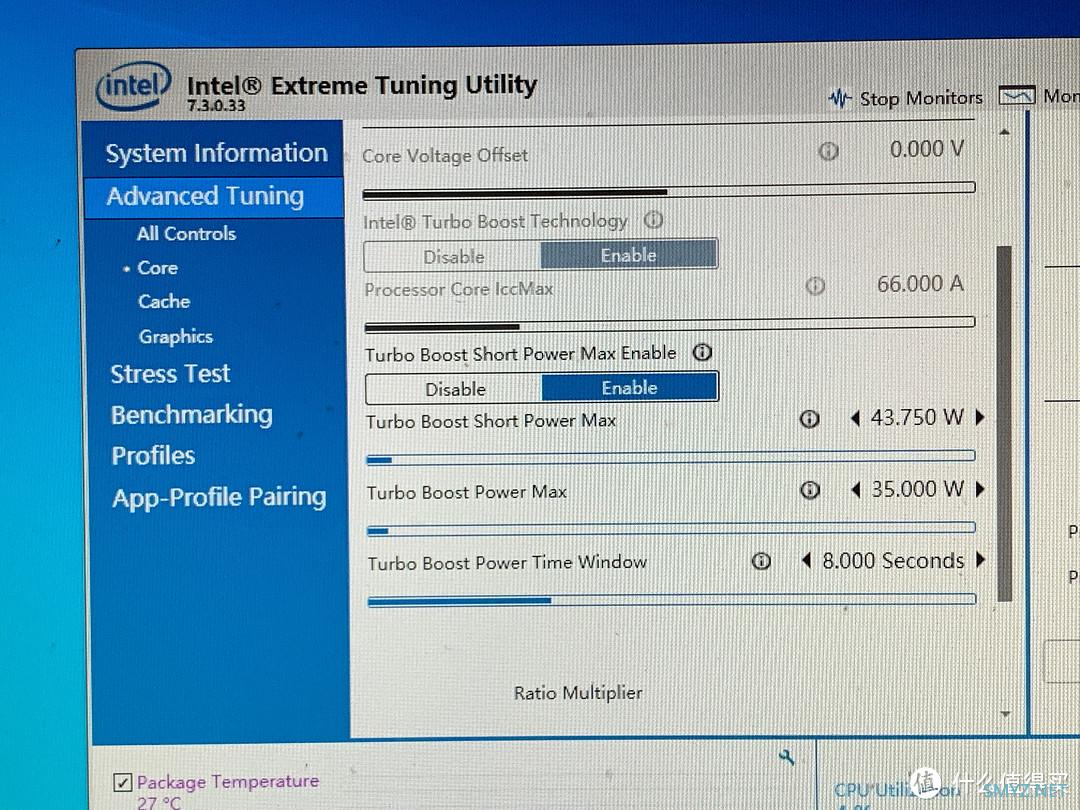Decrease Turbo Boost Short Power Max value

855,418
